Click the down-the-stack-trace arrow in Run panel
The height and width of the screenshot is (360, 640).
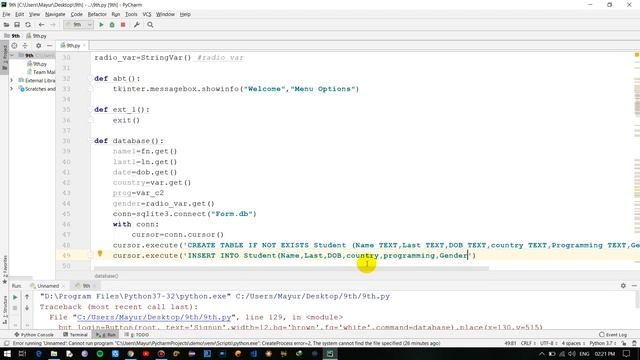click(27, 308)
